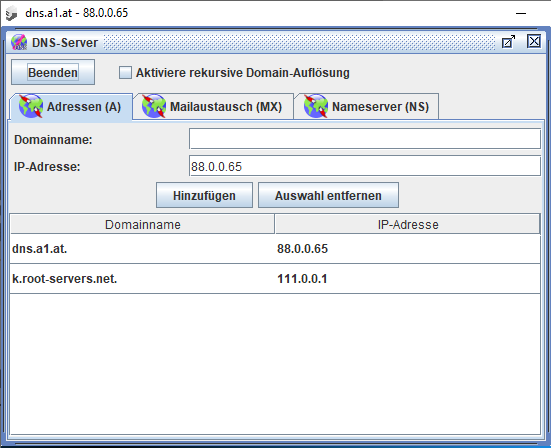This screenshot has height=448, width=551.
Task: Select the dns.a1.at. table row
Action: tap(275, 249)
